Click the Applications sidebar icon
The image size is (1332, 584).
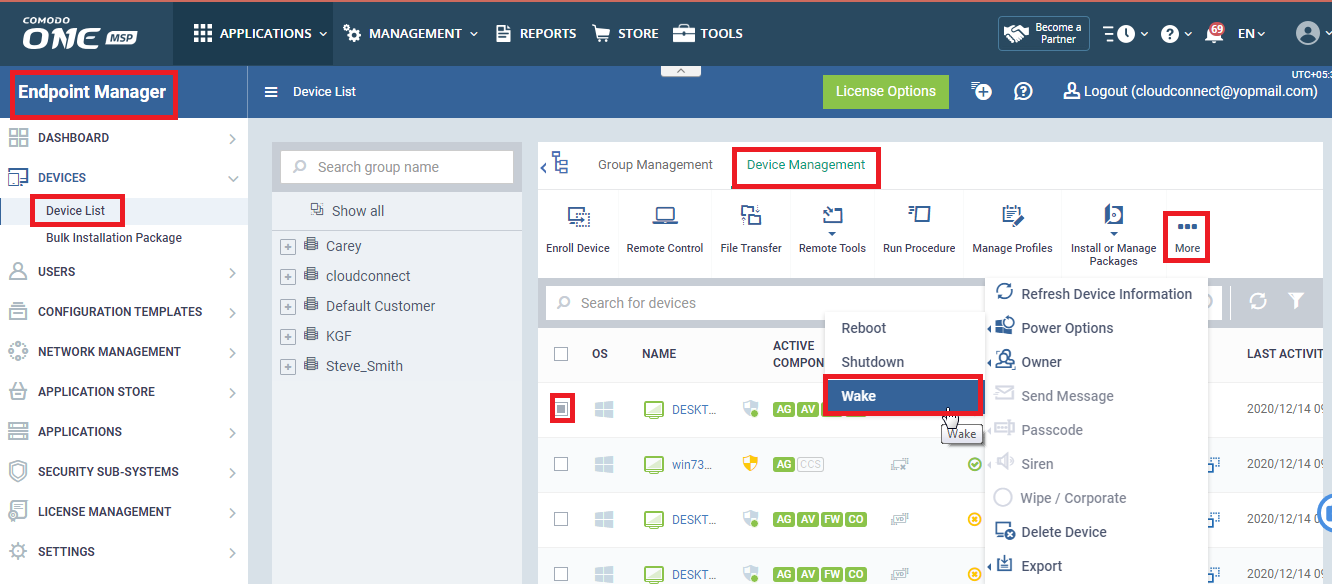point(18,432)
